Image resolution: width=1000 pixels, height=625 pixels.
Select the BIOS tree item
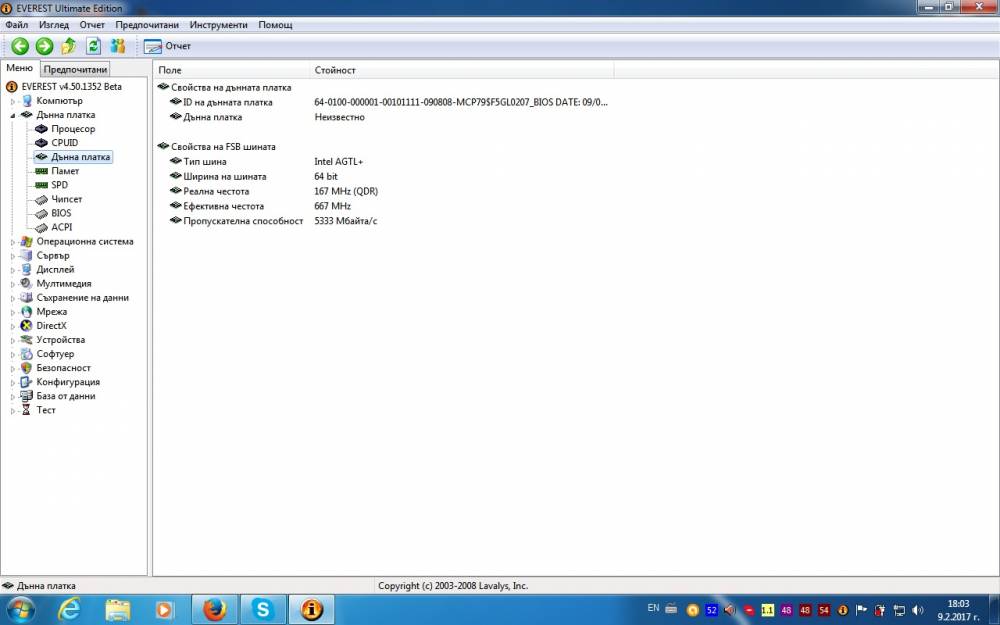point(61,213)
